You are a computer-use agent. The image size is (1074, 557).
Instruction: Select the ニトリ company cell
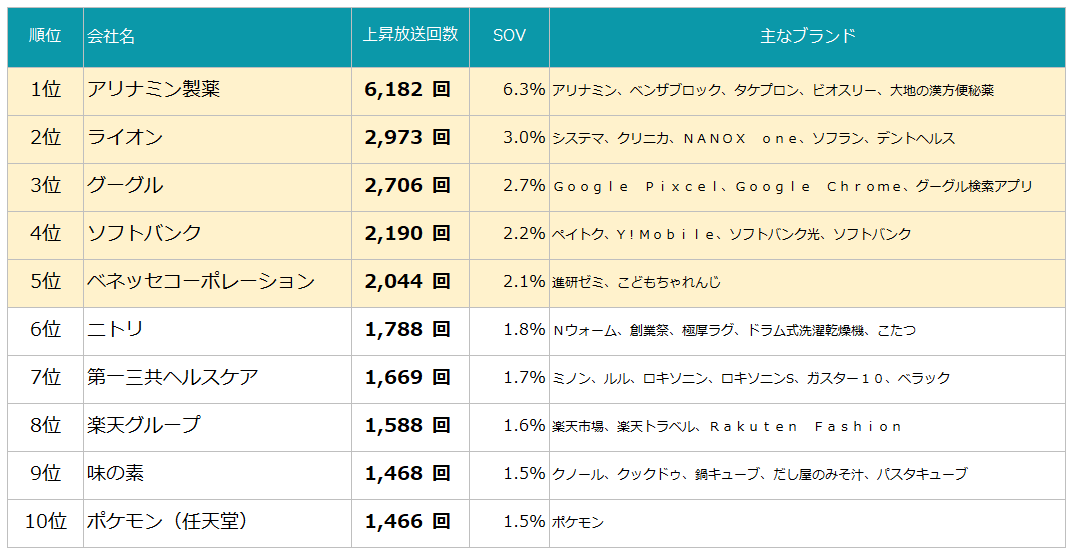(x=116, y=329)
